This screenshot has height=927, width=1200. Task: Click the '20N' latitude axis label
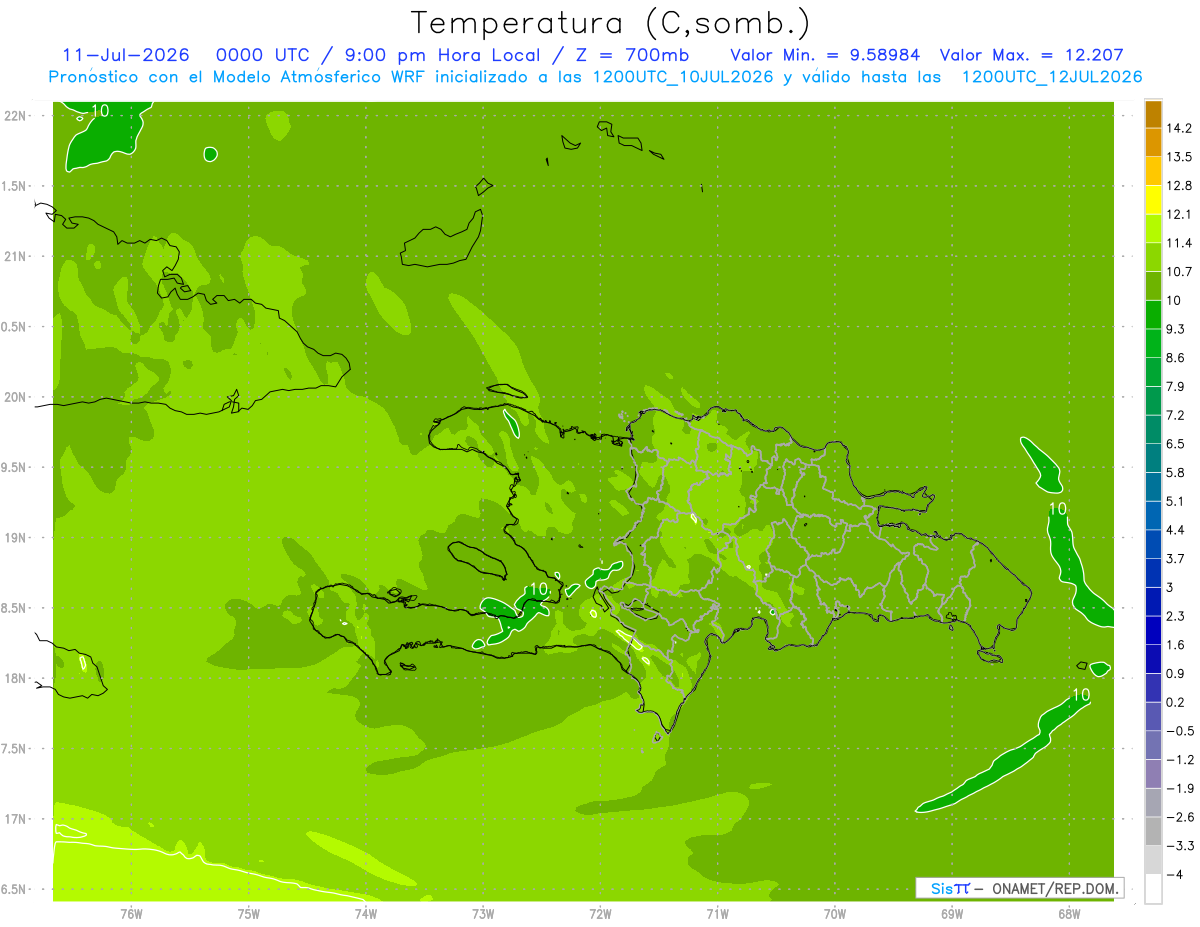pyautogui.click(x=15, y=397)
